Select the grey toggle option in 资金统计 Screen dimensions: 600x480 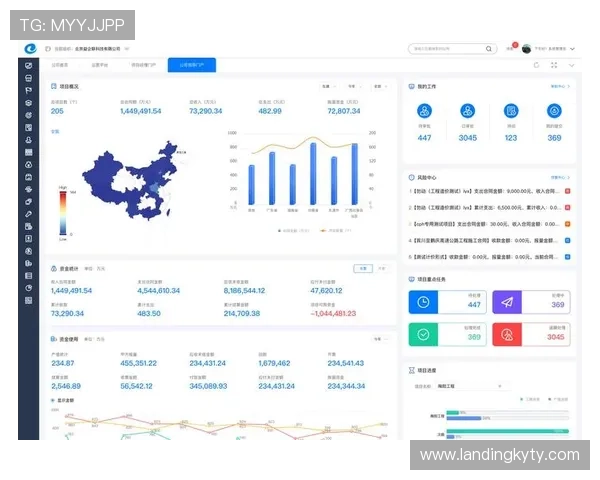point(382,268)
